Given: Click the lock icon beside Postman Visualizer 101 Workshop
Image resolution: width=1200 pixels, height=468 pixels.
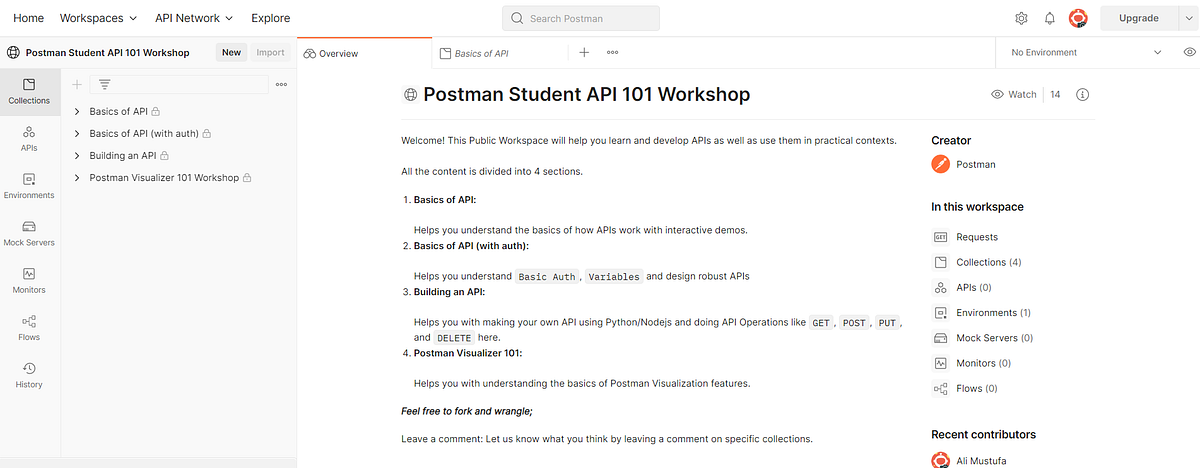Looking at the screenshot, I should [247, 178].
